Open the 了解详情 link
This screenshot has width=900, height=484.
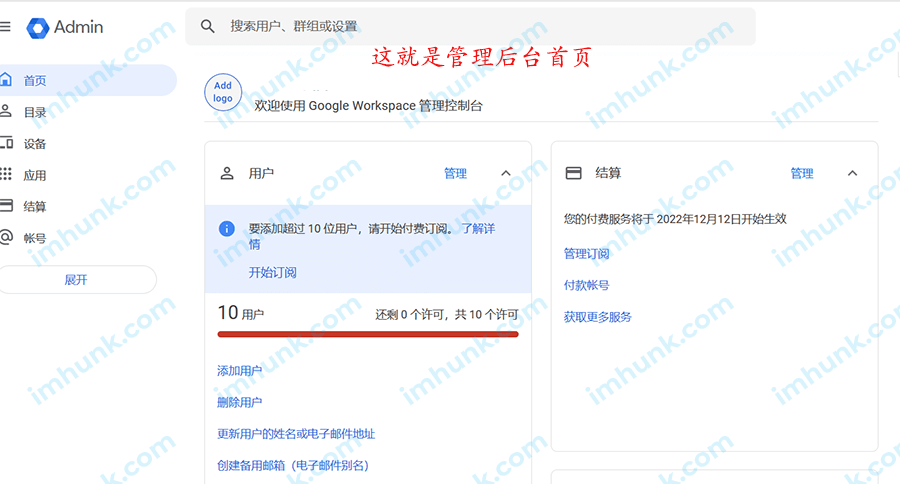click(x=478, y=229)
